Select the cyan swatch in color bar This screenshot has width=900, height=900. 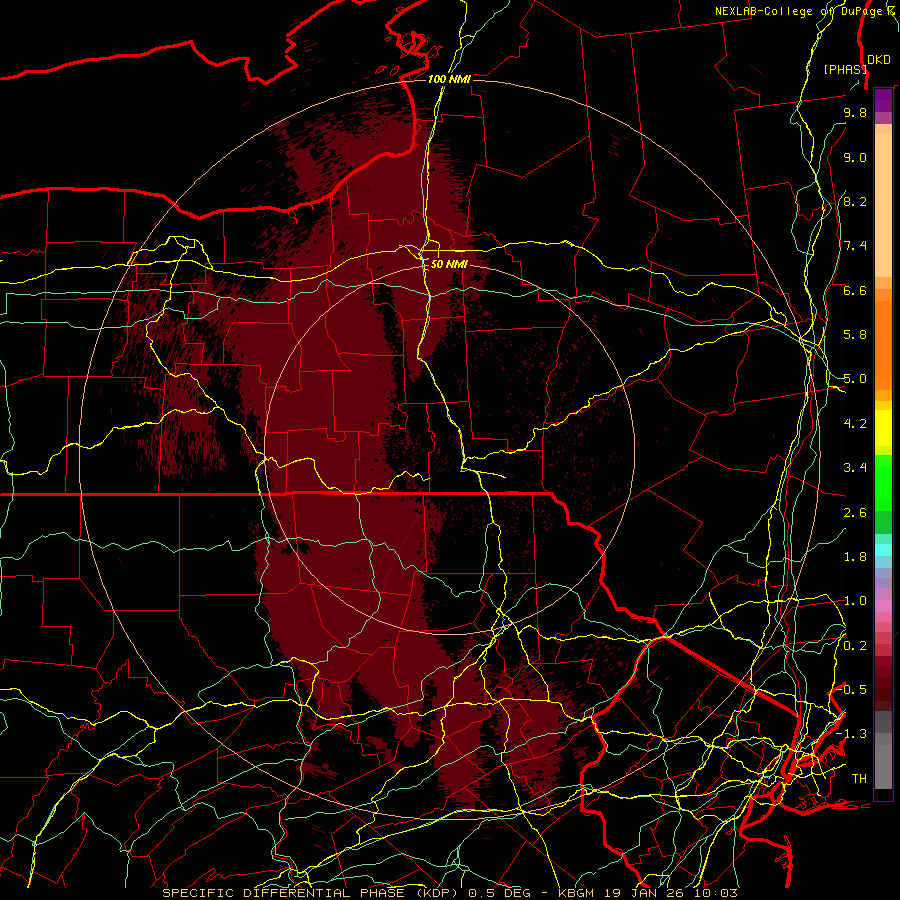(x=883, y=549)
